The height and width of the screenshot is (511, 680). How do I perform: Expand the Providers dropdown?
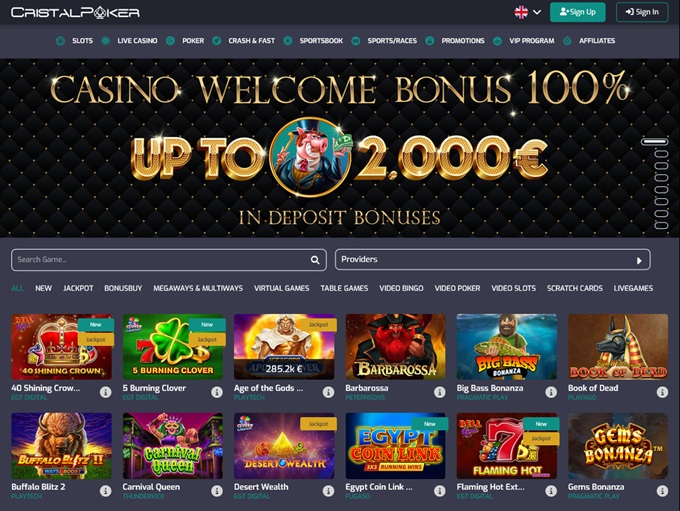pyautogui.click(x=493, y=259)
